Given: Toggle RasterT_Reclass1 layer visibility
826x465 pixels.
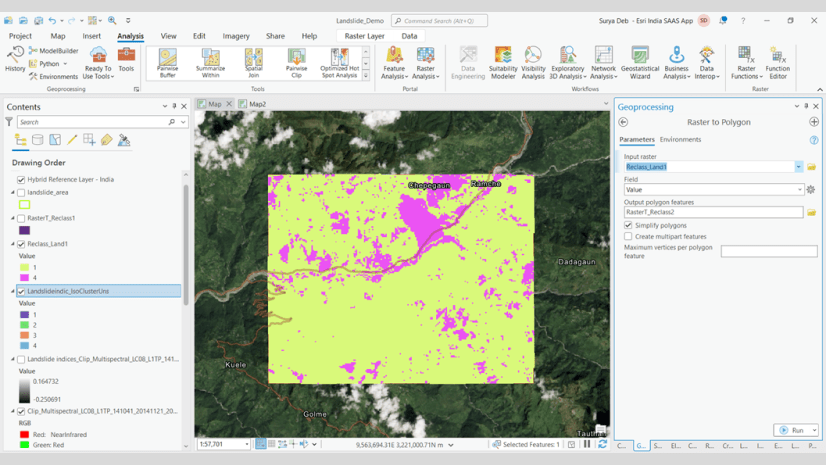Looking at the screenshot, I should (x=21, y=218).
